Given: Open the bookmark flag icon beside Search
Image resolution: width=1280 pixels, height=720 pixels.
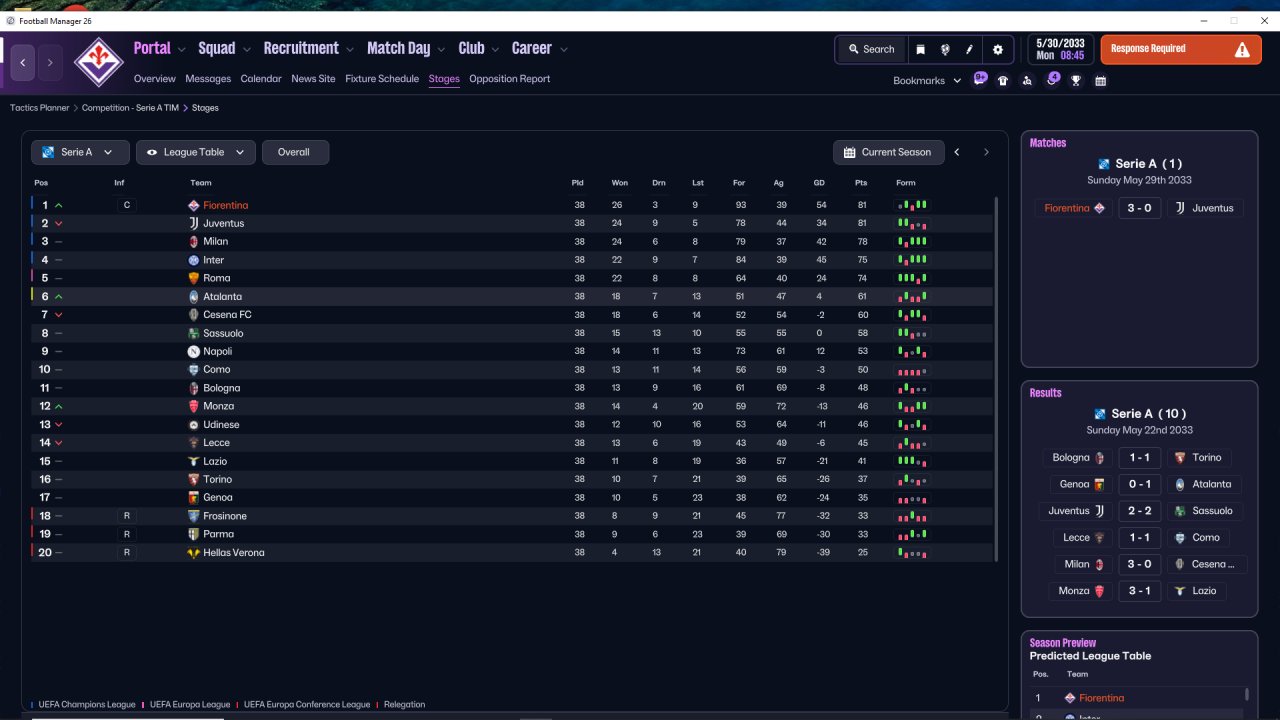Looking at the screenshot, I should pos(920,49).
